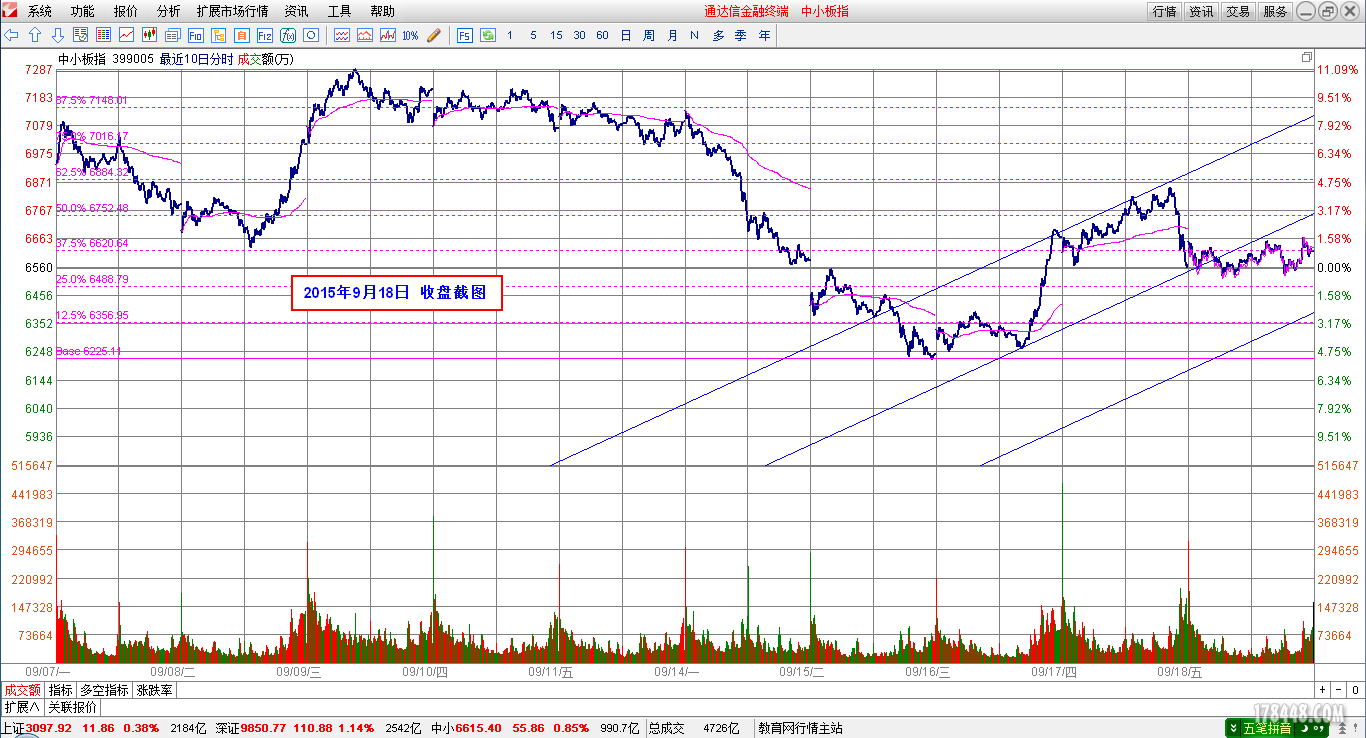Click the blue wave lines chart icon
Screen dimensions: 1366x738
pos(341,35)
